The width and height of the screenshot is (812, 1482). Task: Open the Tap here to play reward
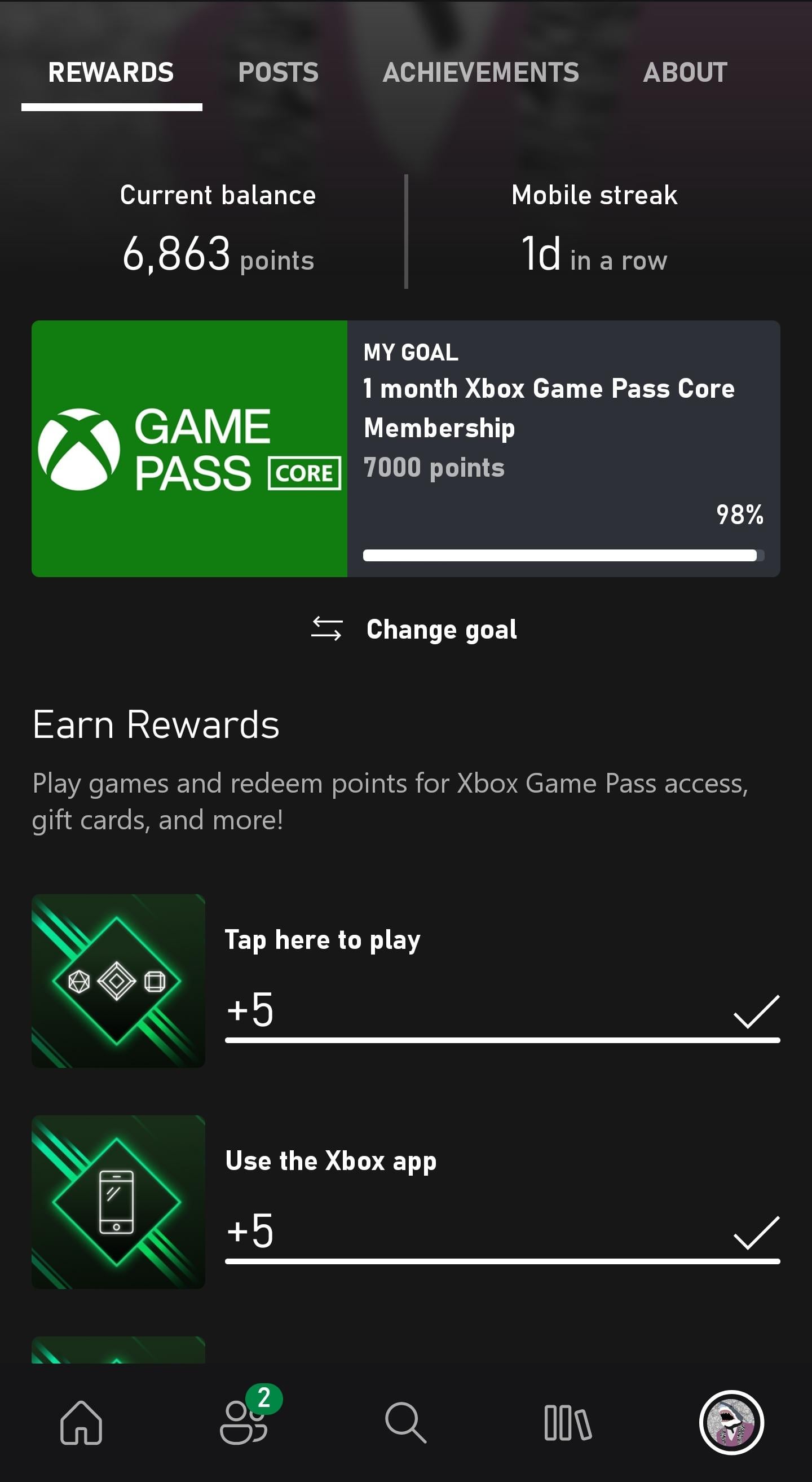(x=322, y=939)
